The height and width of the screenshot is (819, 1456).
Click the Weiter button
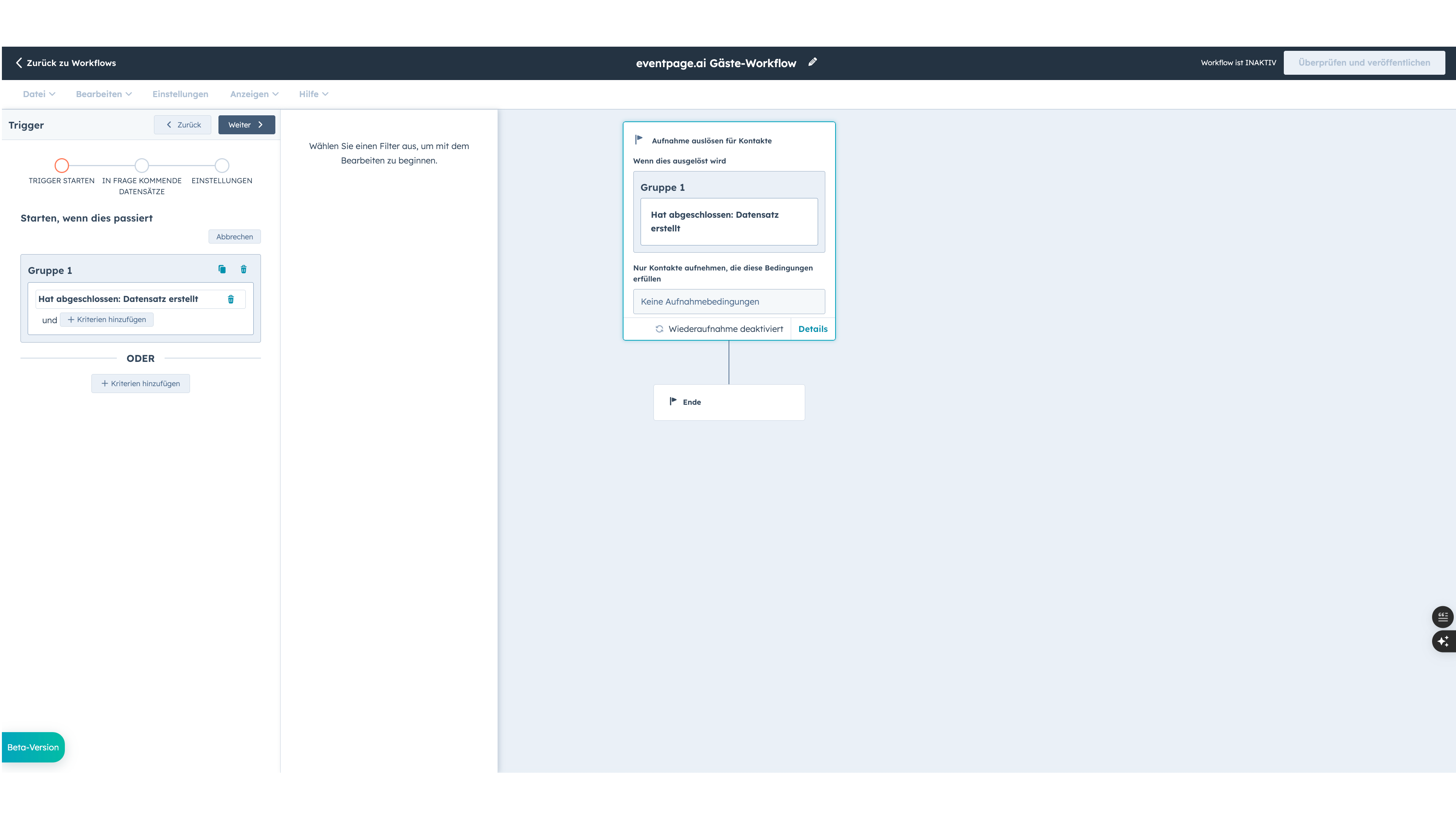246,124
